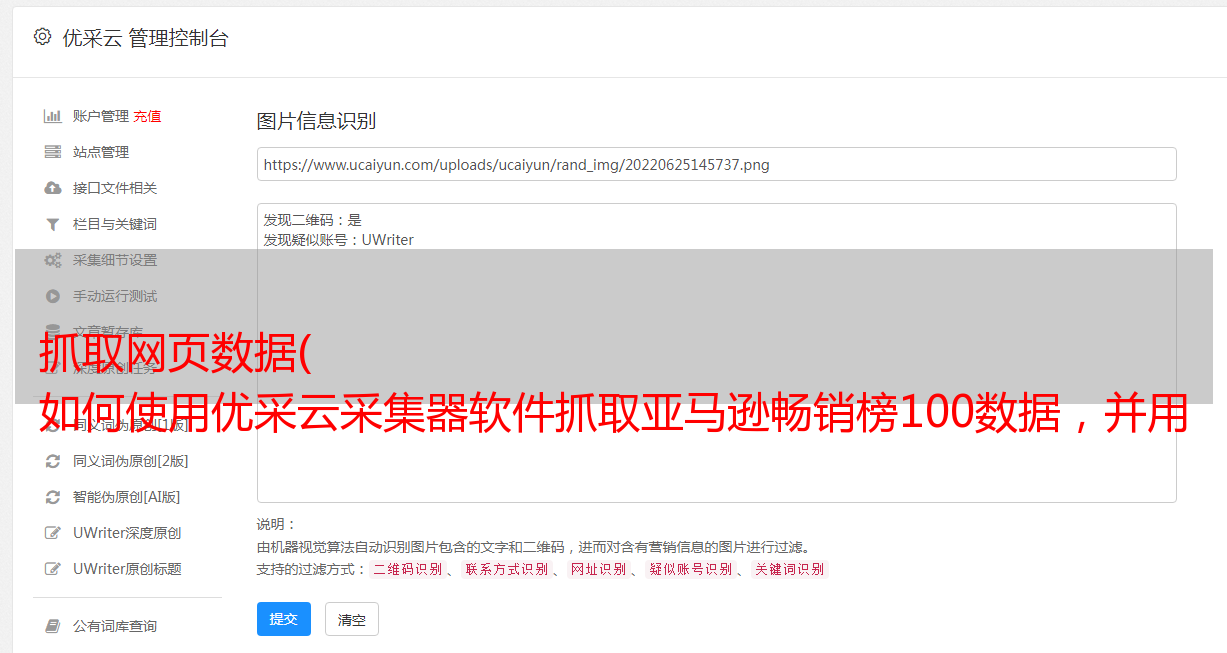Image resolution: width=1227 pixels, height=653 pixels.
Task: Click the 关键词识别 tag
Action: (x=789, y=569)
